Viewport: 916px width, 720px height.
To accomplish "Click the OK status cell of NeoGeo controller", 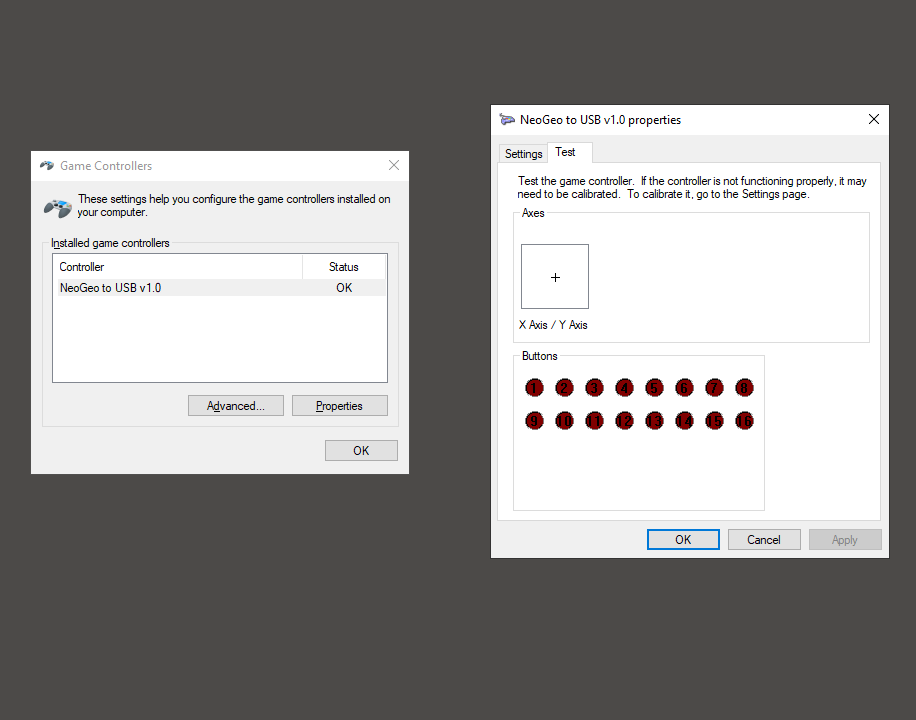I will pos(344,288).
